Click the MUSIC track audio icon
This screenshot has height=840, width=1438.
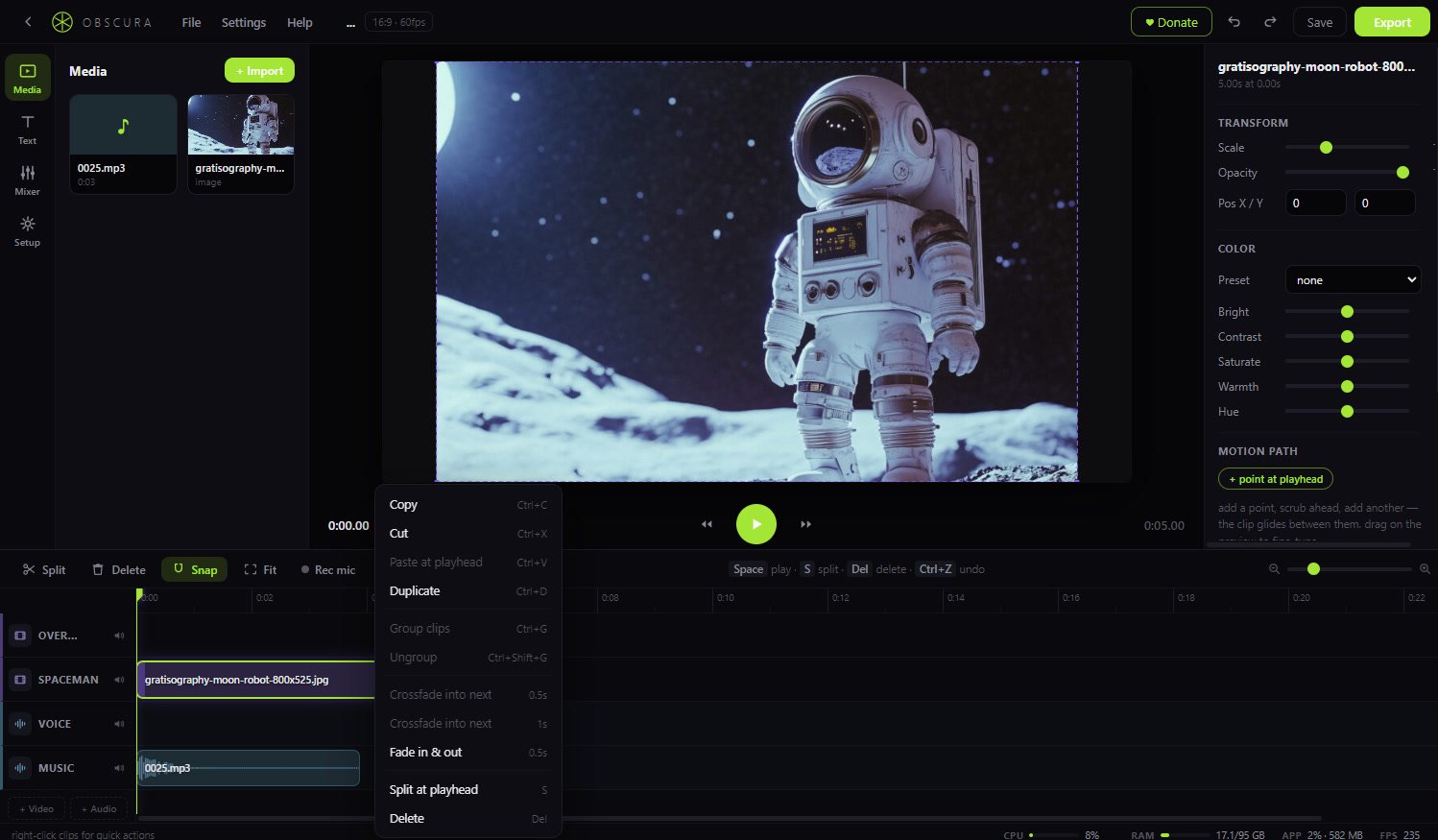point(20,768)
